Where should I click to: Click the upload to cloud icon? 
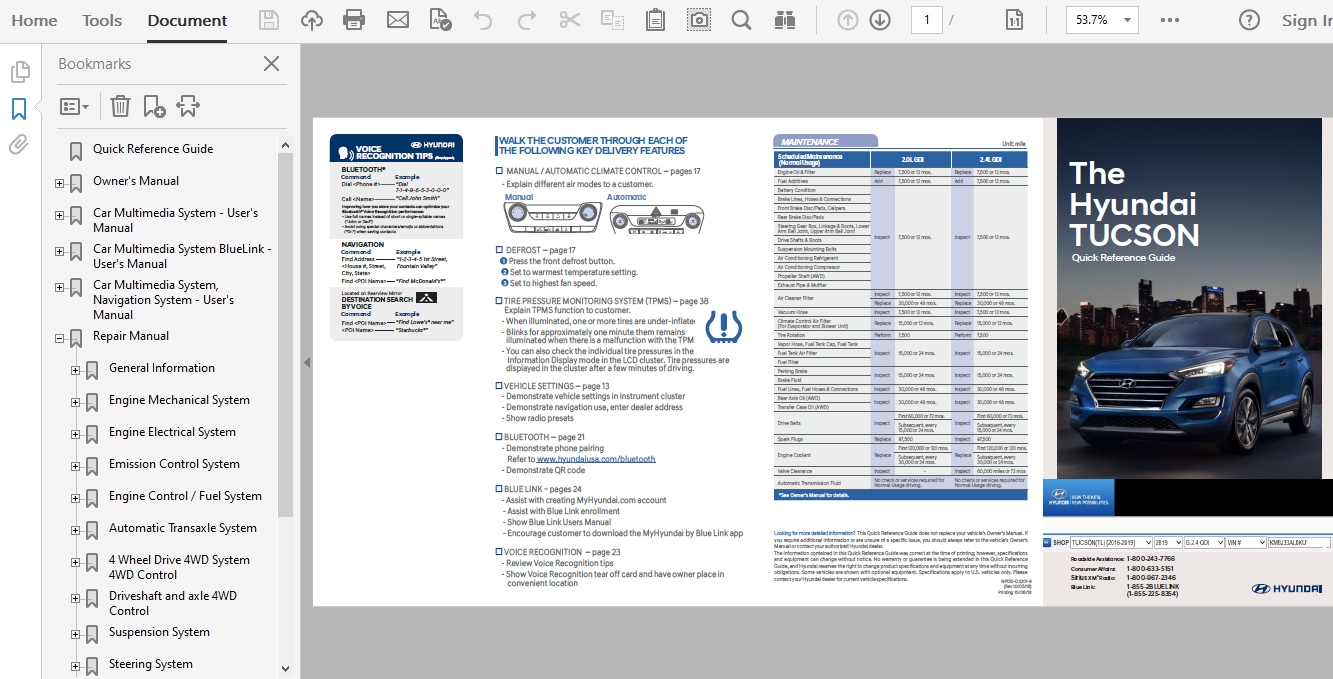(x=311, y=20)
